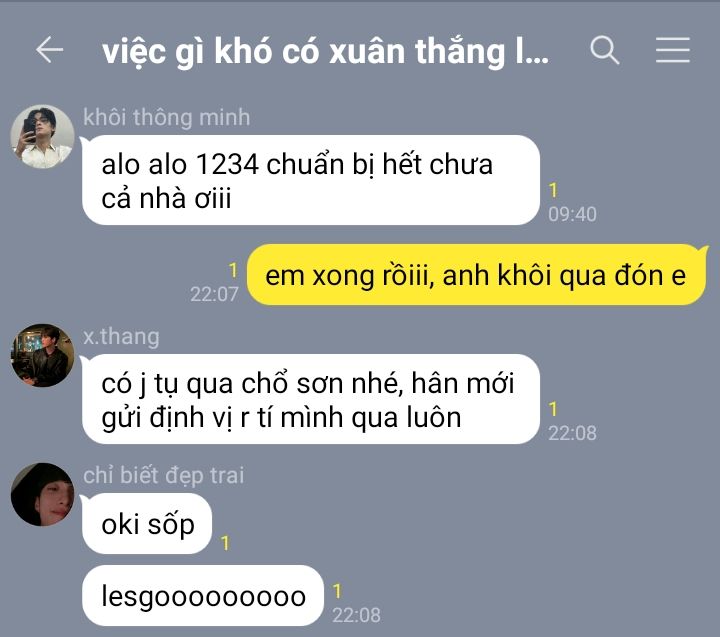Select the lesgoooooooo message bubble
This screenshot has width=720, height=637.
point(203,596)
